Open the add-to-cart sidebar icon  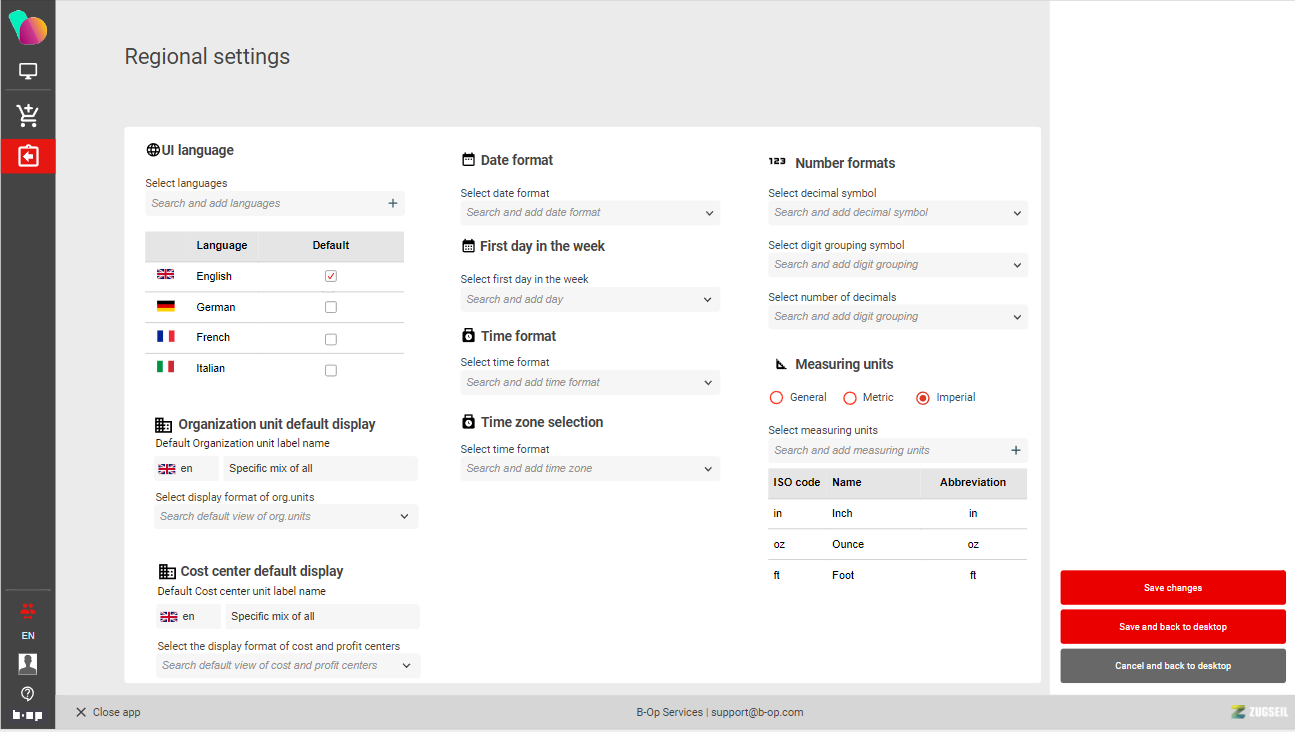[28, 115]
